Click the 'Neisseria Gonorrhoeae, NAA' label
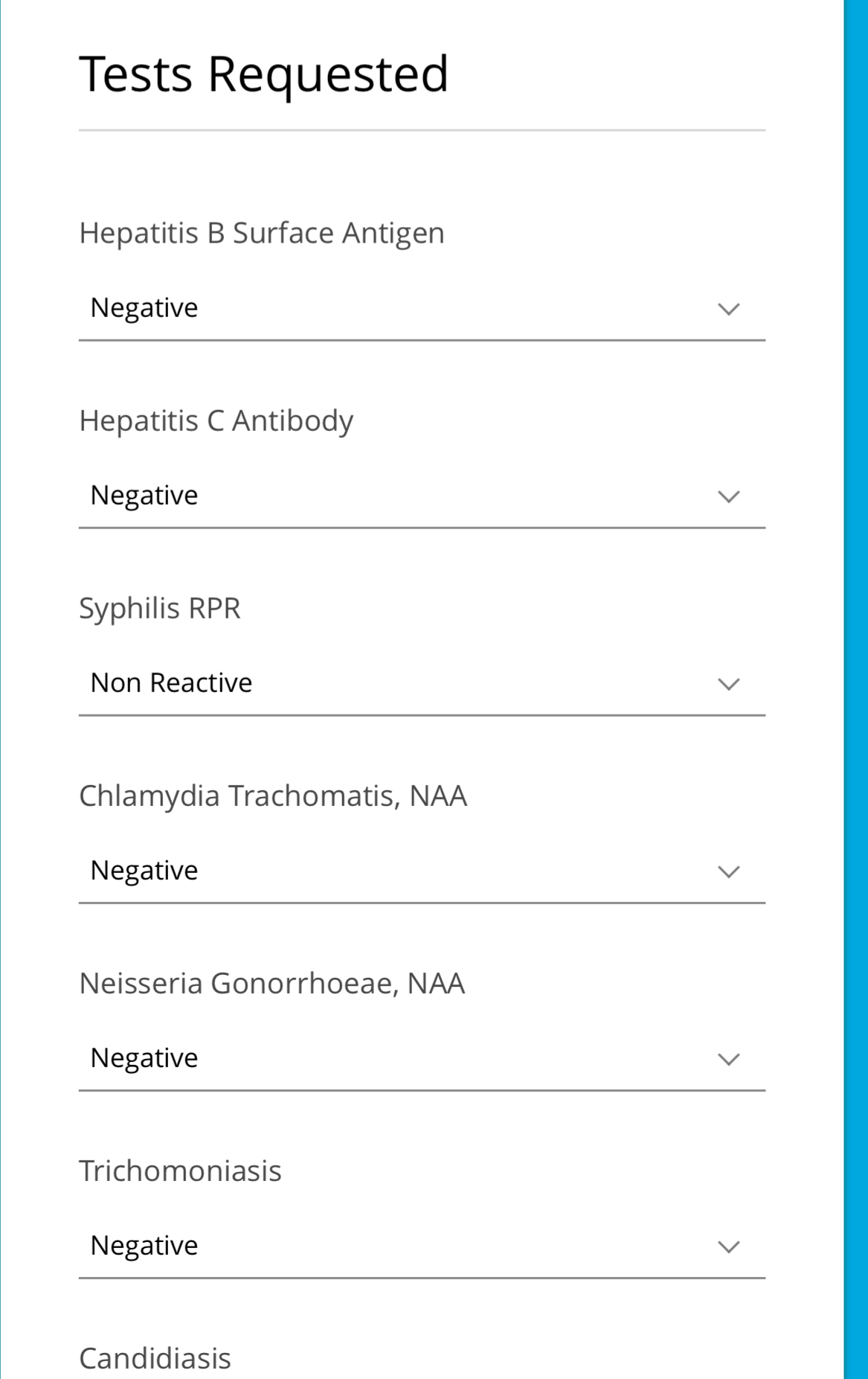The width and height of the screenshot is (868, 1379). [271, 984]
